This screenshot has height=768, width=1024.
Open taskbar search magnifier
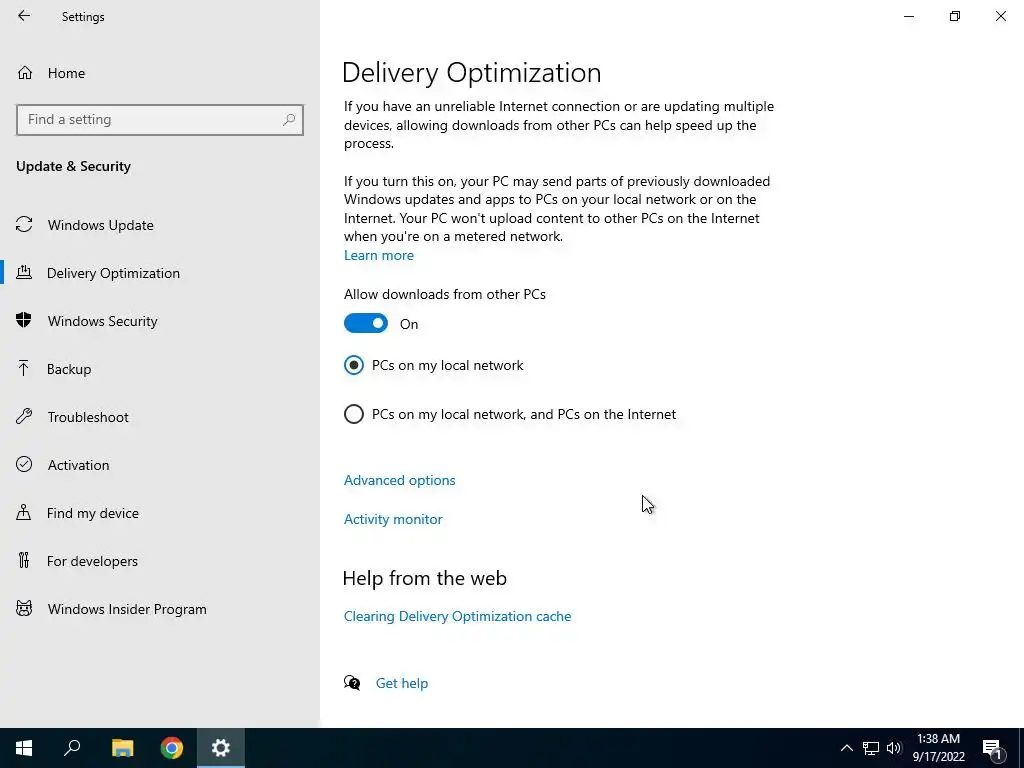coord(72,748)
